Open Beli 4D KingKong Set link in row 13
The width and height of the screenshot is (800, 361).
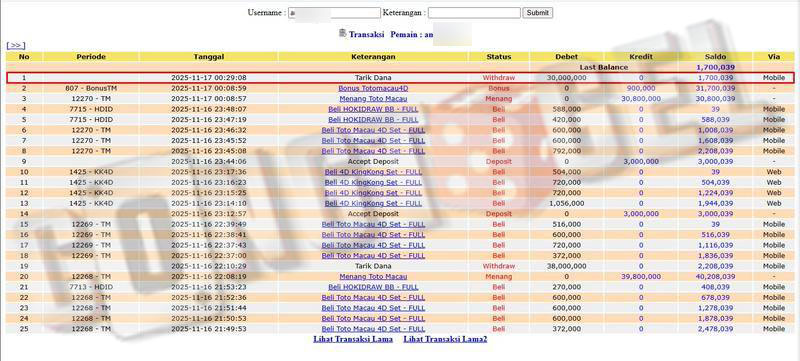tap(373, 203)
